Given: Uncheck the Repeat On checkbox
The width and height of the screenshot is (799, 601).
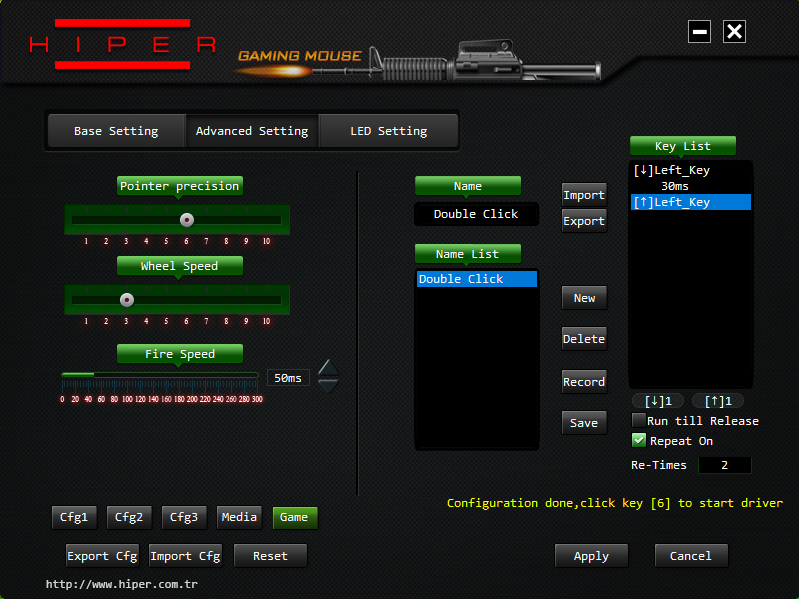Looking at the screenshot, I should 638,440.
